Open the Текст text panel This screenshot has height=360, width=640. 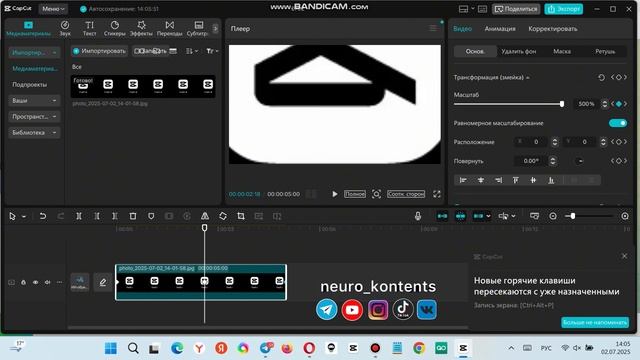pyautogui.click(x=89, y=29)
